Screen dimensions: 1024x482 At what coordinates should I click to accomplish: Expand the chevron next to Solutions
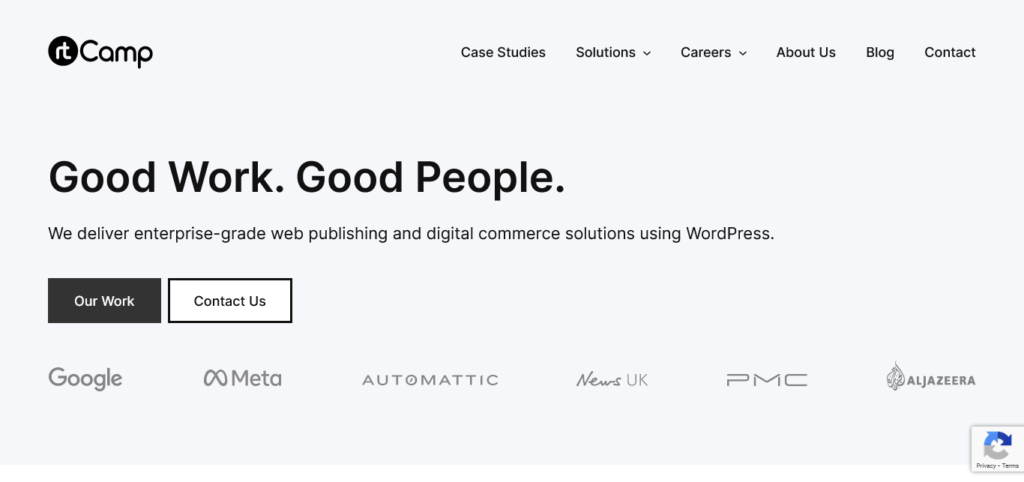pos(647,53)
